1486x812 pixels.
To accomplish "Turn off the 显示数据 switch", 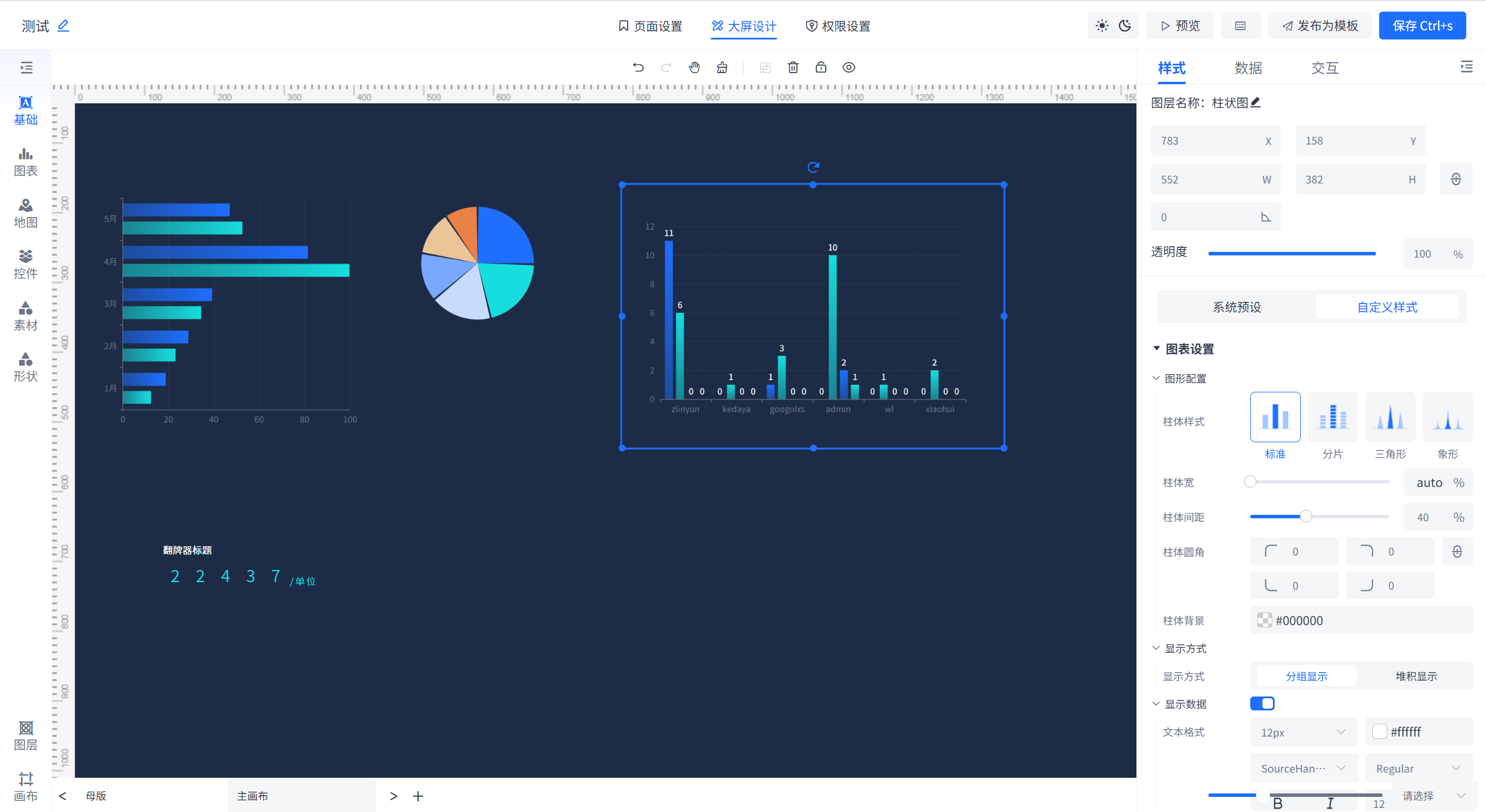I will [x=1263, y=703].
